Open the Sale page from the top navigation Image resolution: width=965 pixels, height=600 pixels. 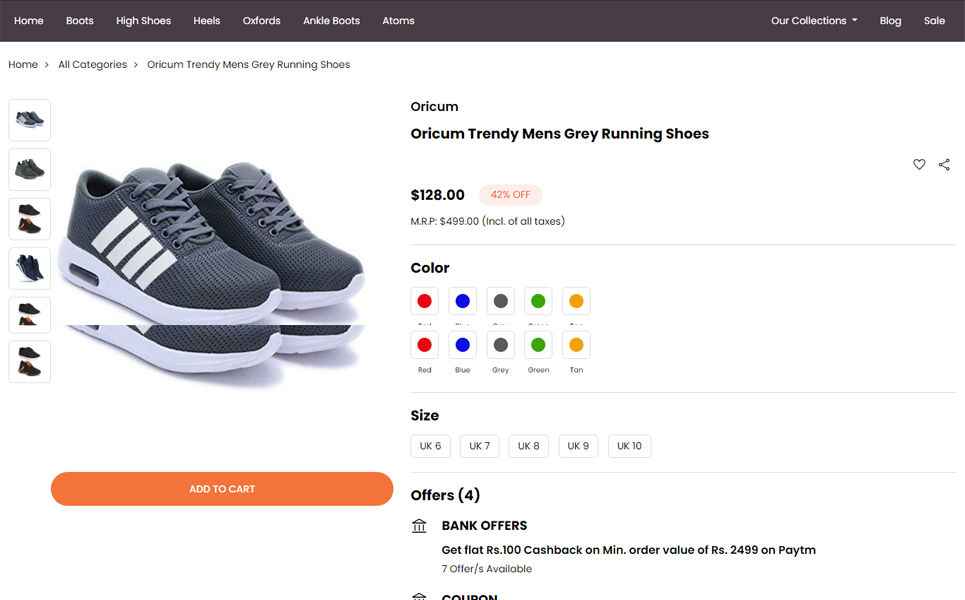(x=934, y=21)
